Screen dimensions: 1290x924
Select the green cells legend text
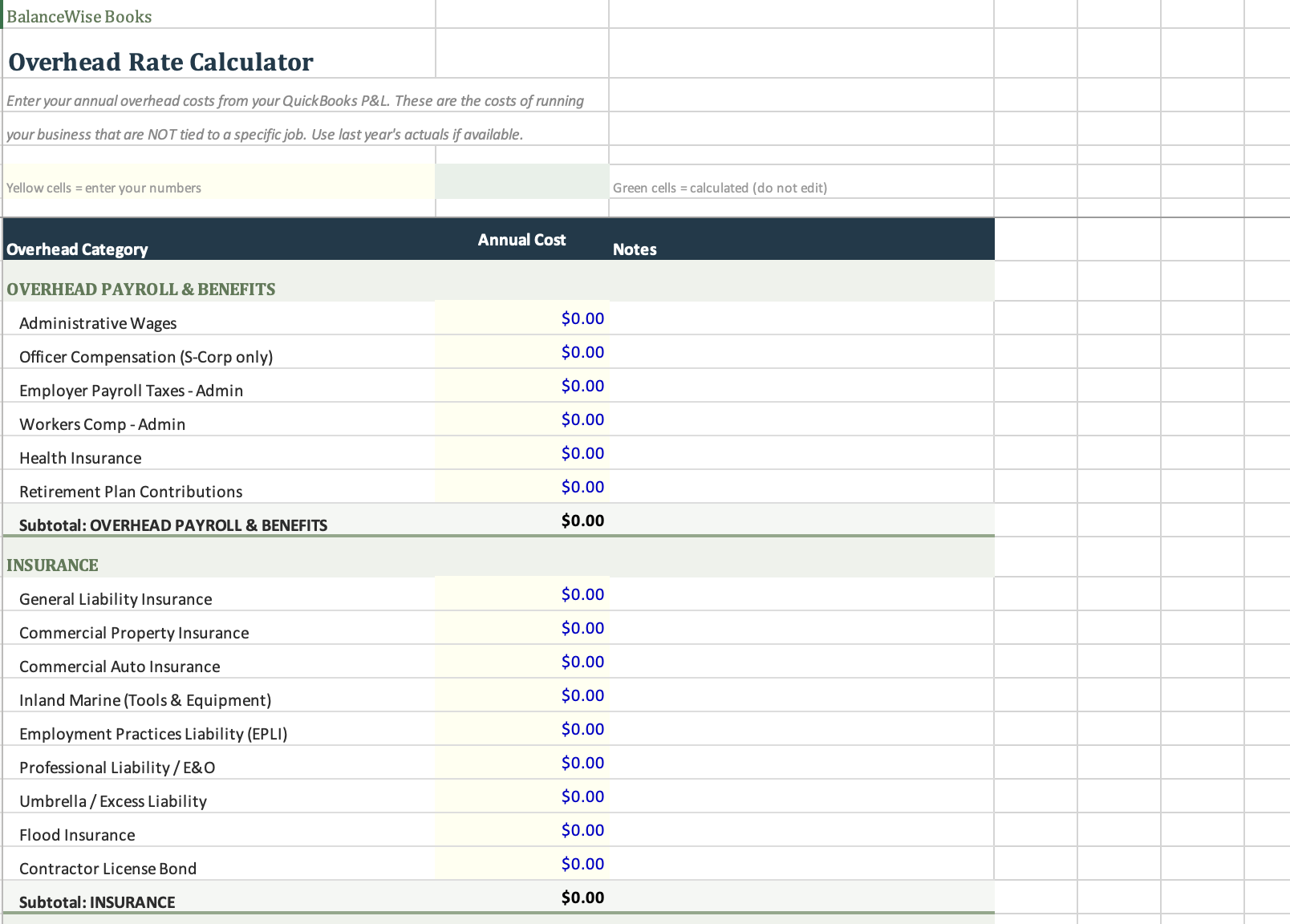(720, 188)
